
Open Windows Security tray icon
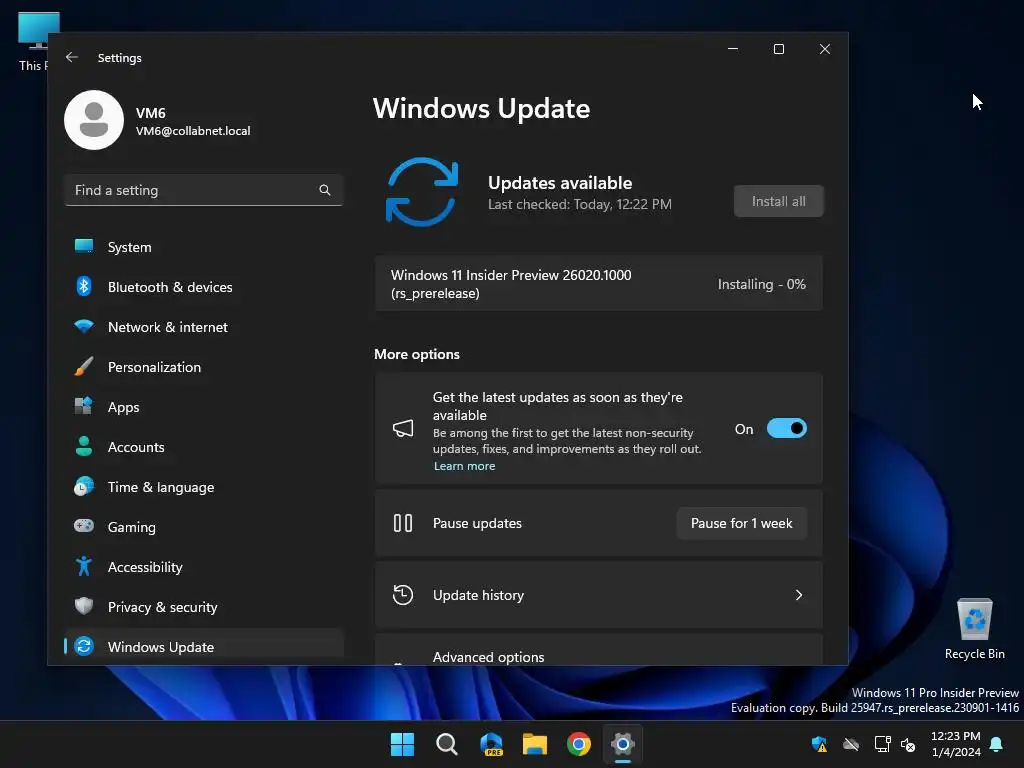[x=820, y=744]
